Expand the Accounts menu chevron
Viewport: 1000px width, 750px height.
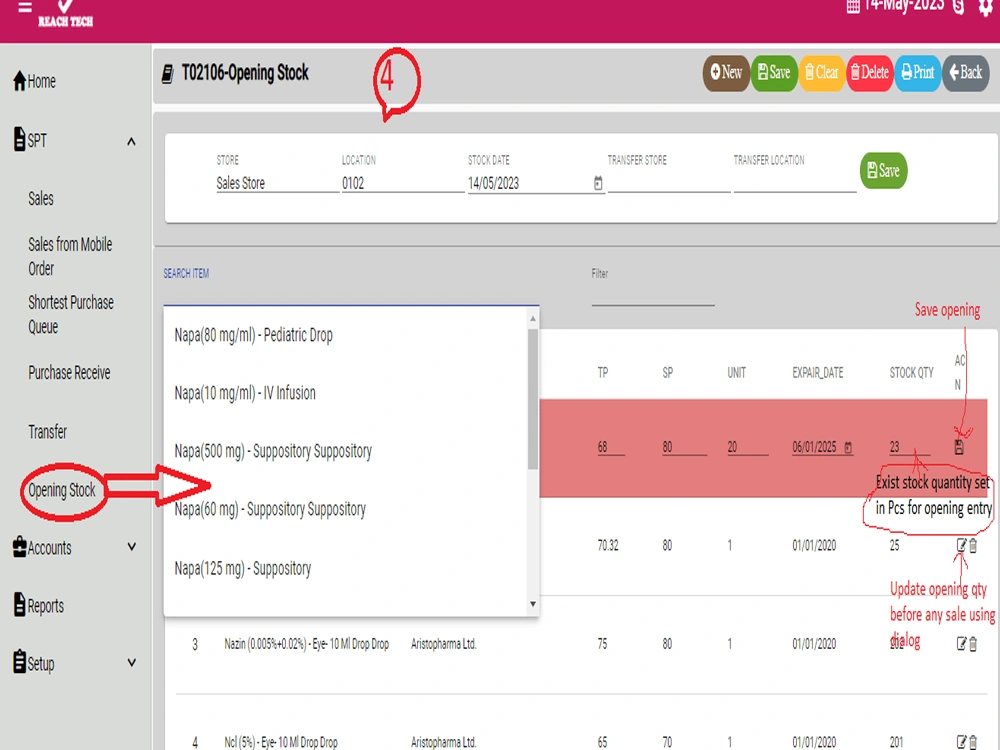pos(131,547)
